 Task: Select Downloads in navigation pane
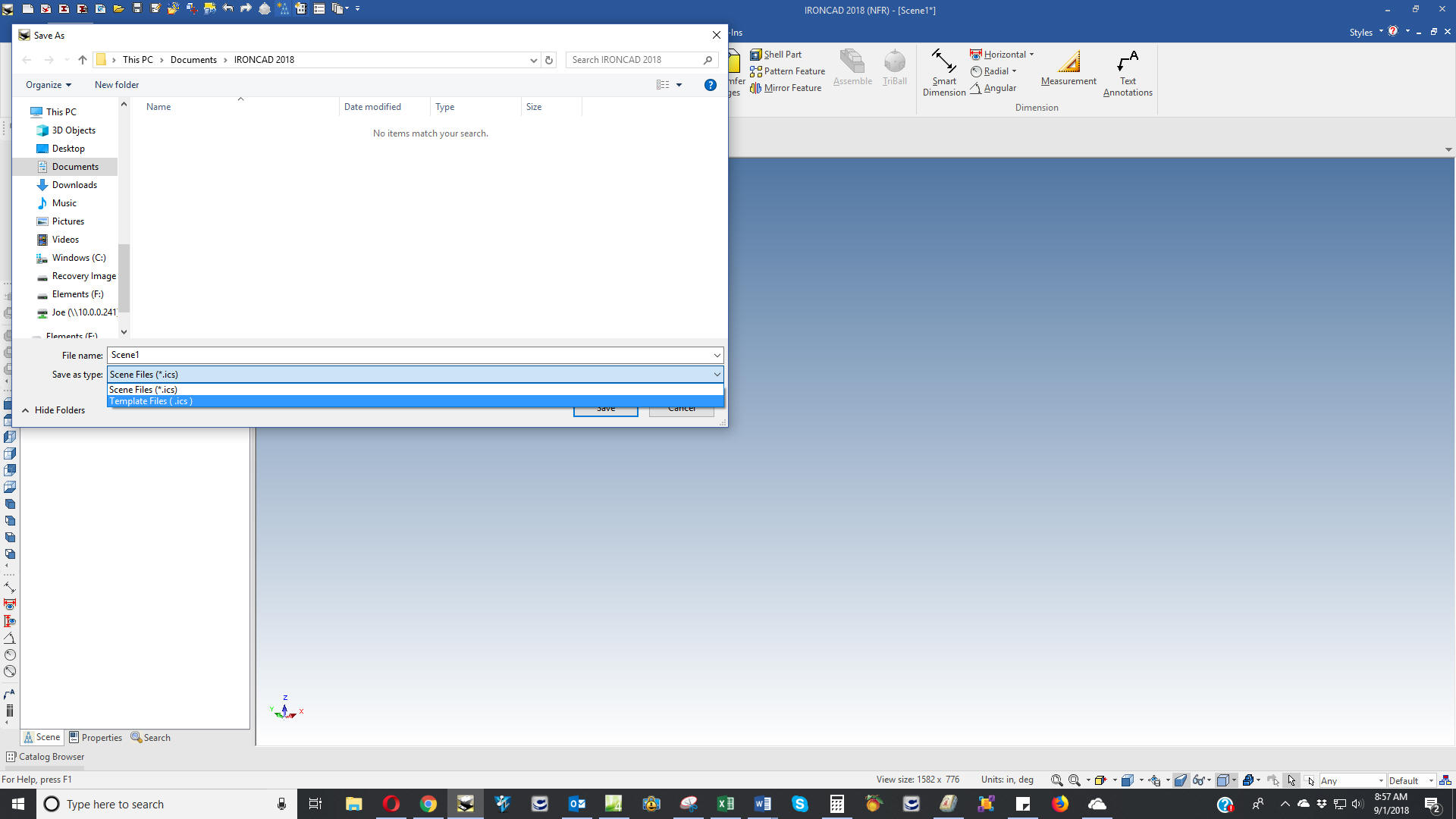(74, 185)
